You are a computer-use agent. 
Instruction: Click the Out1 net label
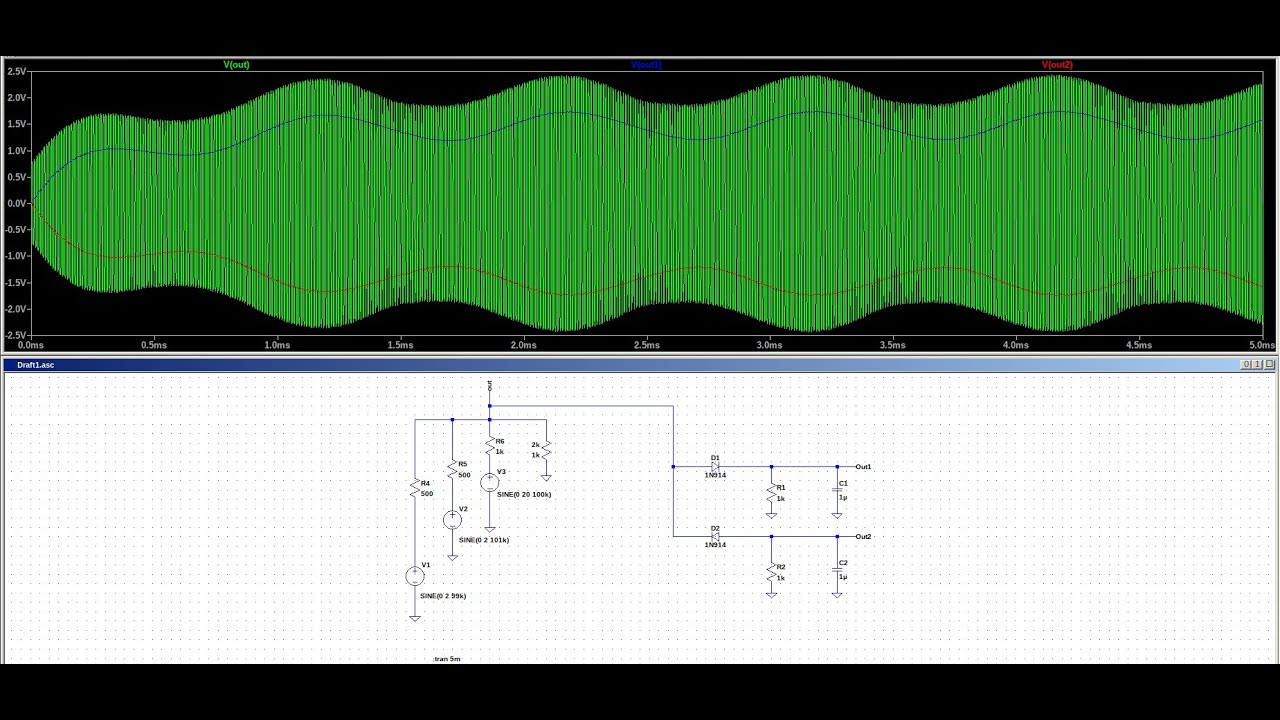click(863, 467)
